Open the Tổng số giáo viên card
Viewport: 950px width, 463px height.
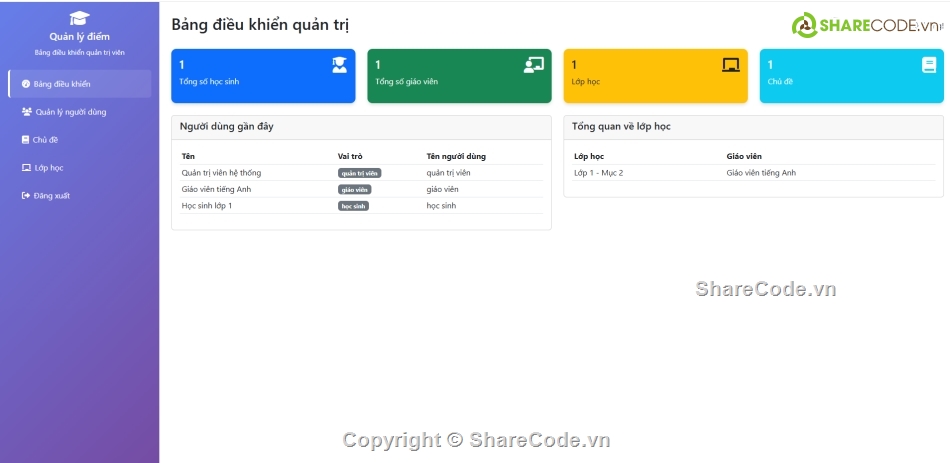459,75
